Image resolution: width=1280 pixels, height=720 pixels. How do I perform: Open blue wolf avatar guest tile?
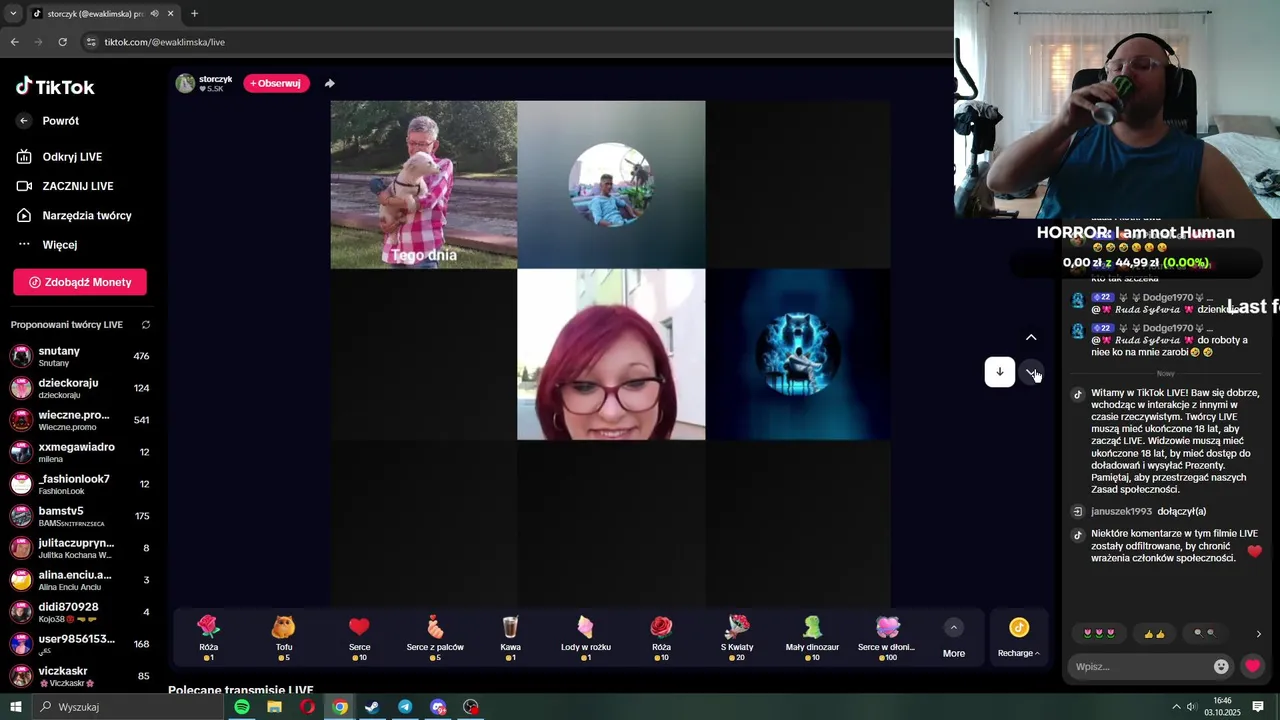(x=797, y=354)
